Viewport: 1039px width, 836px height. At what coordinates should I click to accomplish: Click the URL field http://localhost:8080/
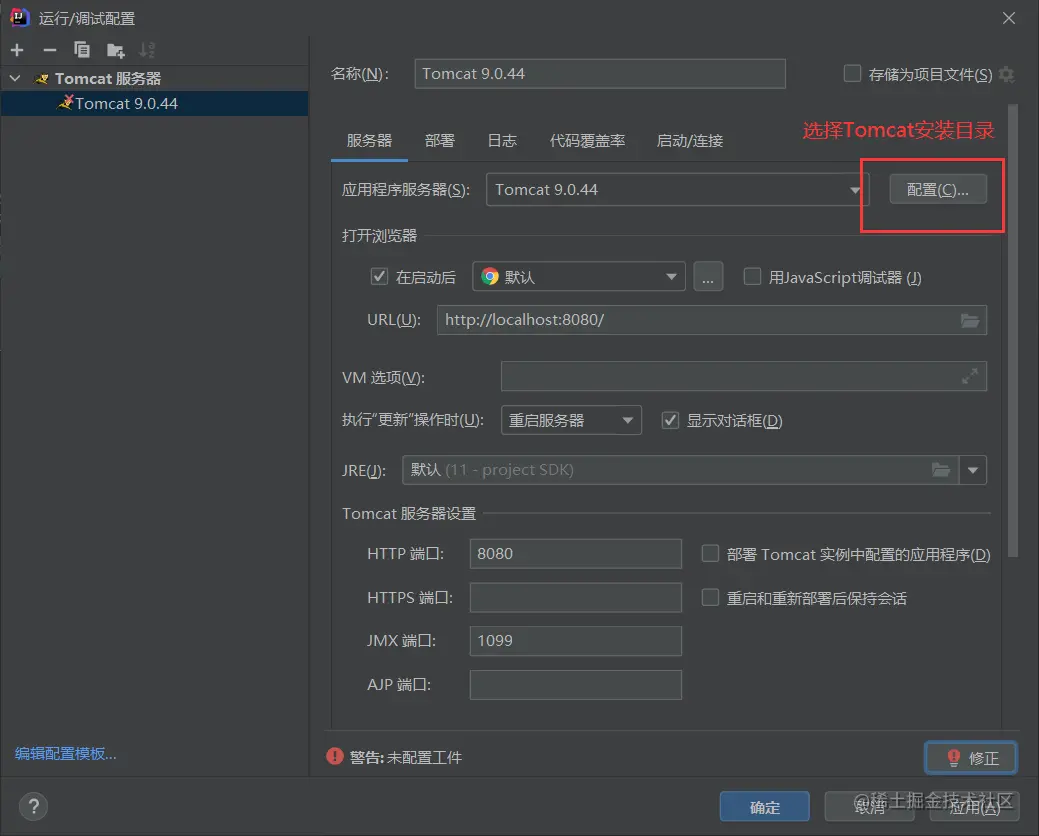pos(712,321)
